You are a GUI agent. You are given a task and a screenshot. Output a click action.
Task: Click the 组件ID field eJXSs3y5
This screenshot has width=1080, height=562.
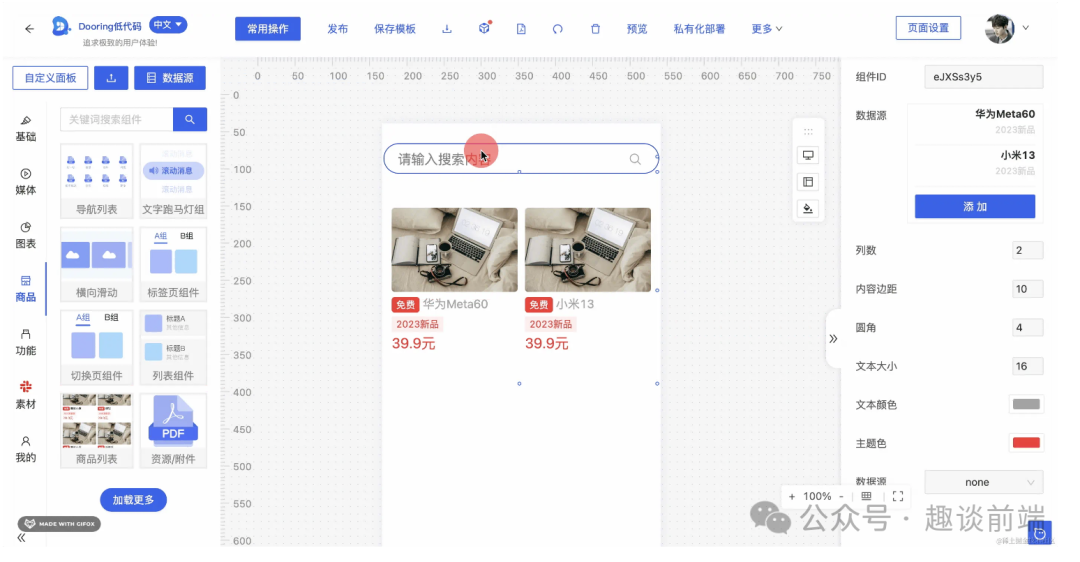[x=983, y=76]
